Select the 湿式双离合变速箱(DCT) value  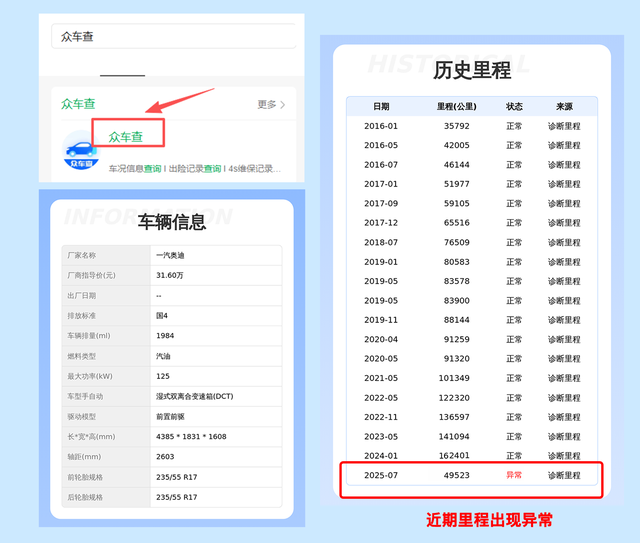(x=195, y=396)
